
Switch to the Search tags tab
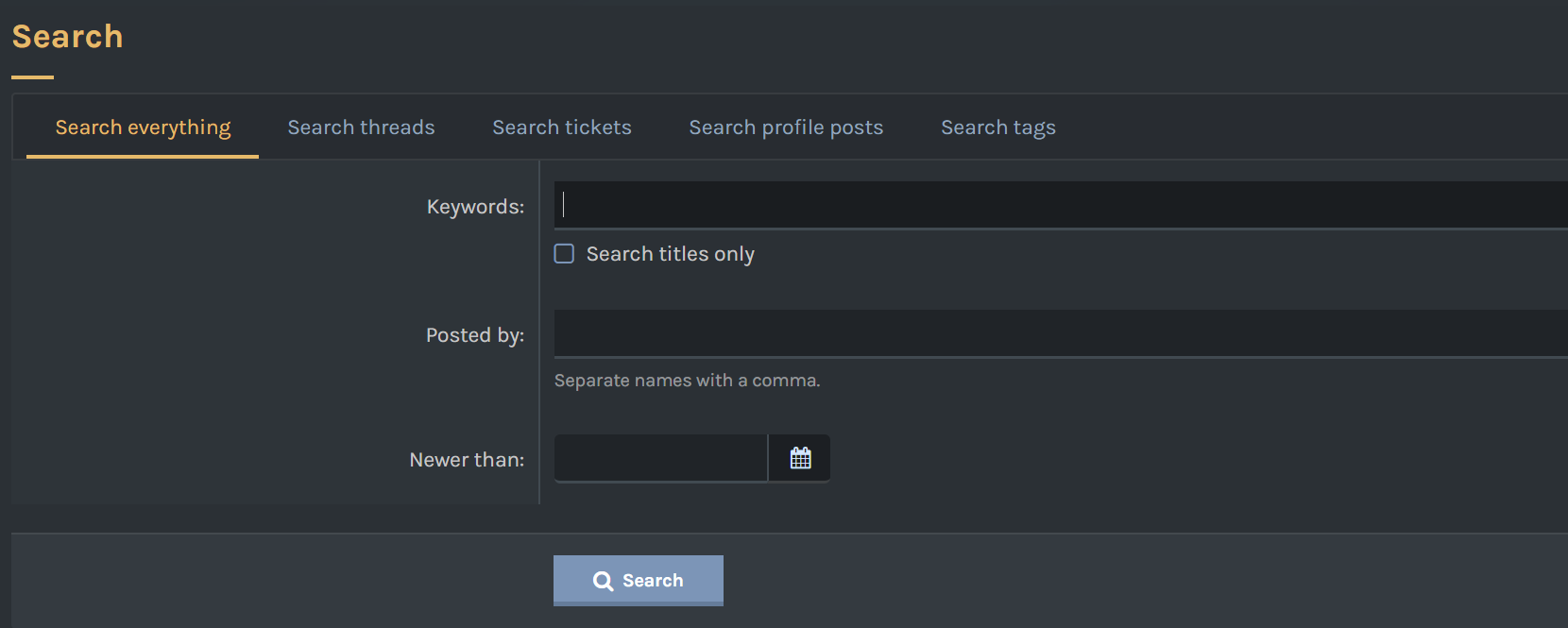pyautogui.click(x=998, y=127)
